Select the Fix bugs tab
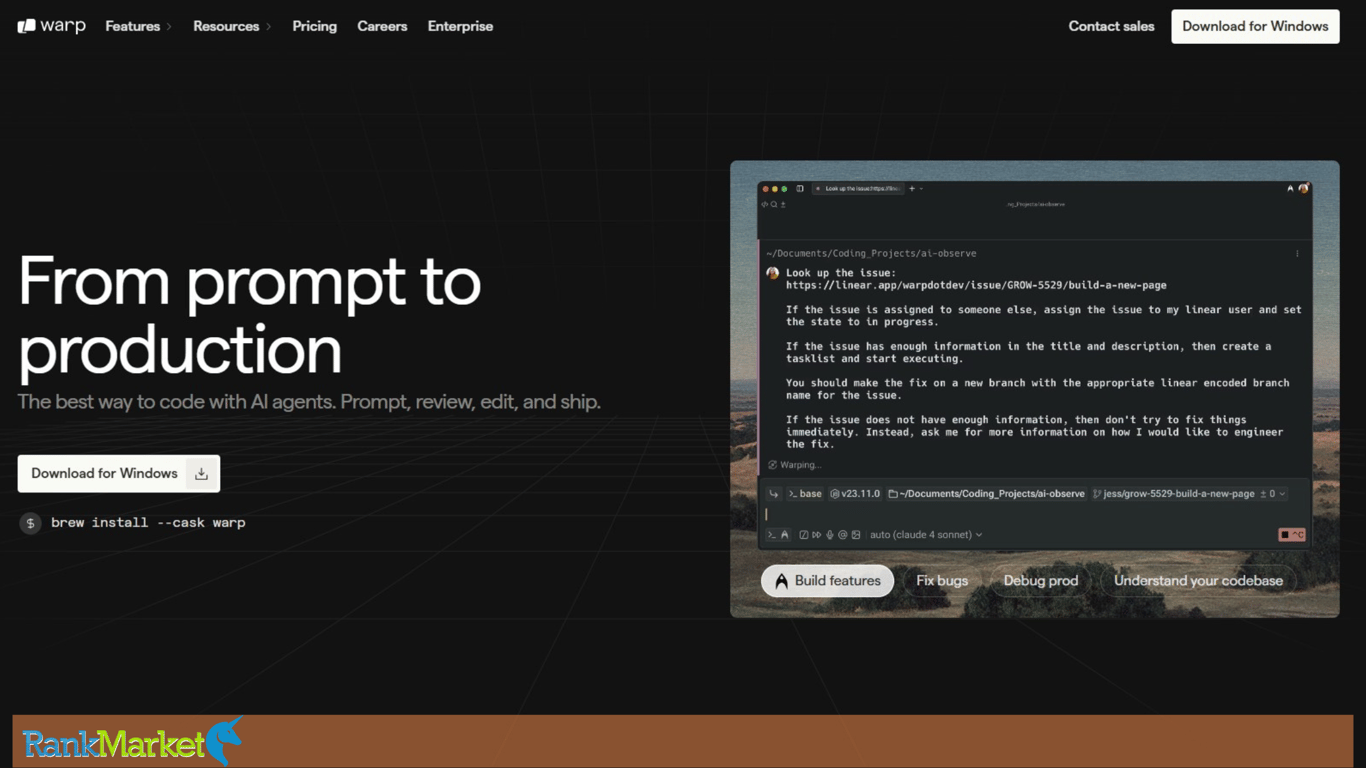This screenshot has height=768, width=1366. 942,580
